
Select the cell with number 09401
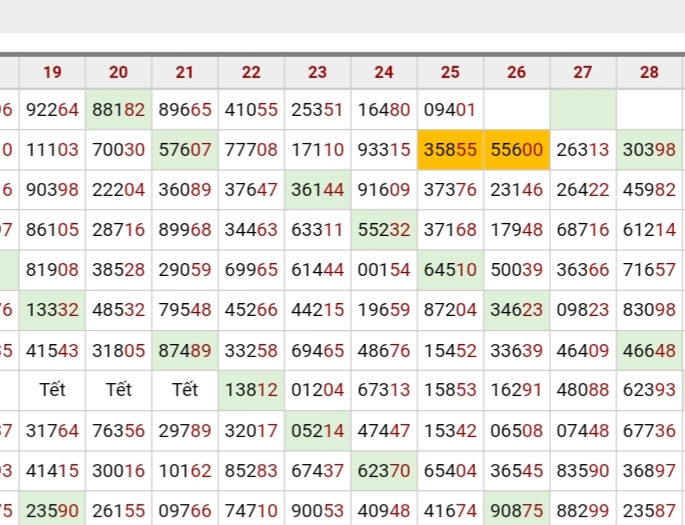tap(450, 110)
